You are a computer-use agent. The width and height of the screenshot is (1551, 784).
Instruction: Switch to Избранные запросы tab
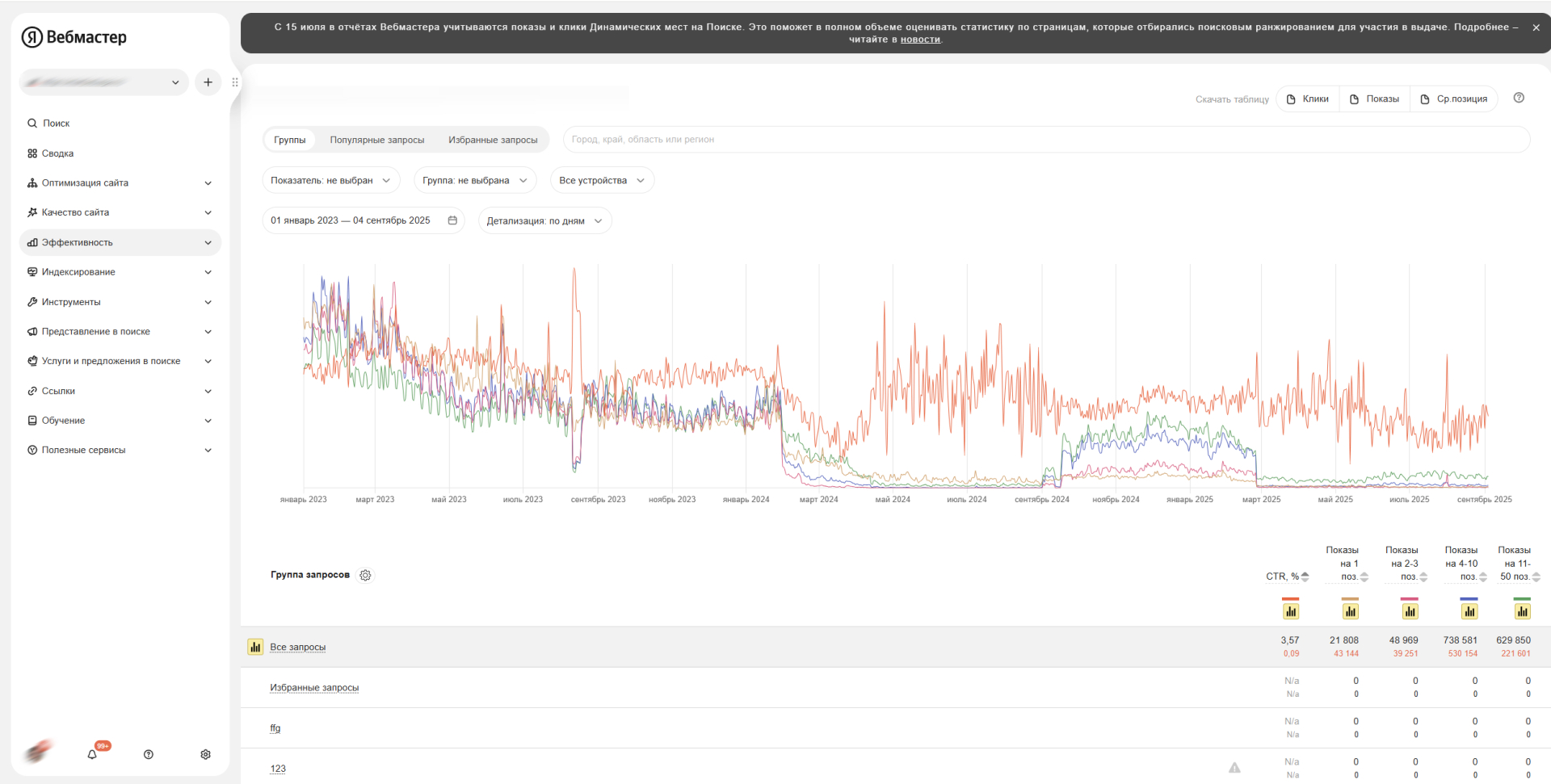pos(493,140)
